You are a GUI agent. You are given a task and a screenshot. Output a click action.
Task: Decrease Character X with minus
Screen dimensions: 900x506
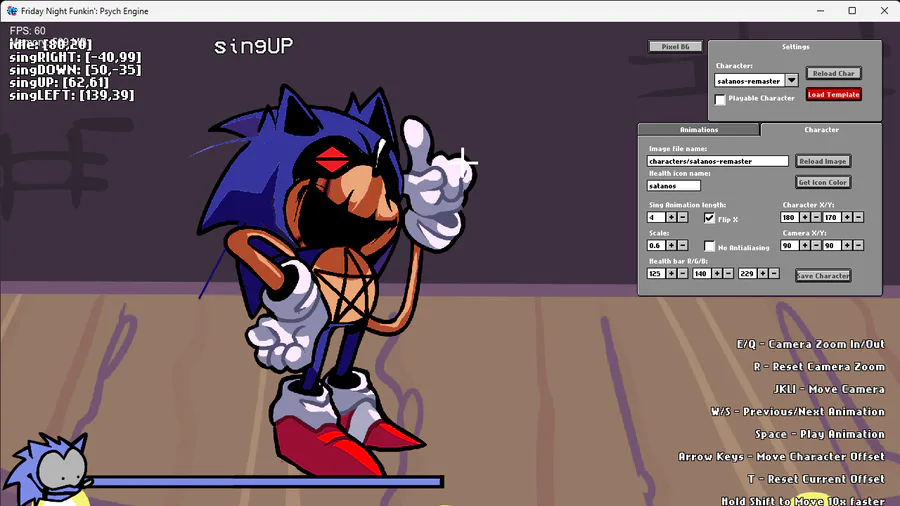coord(816,217)
